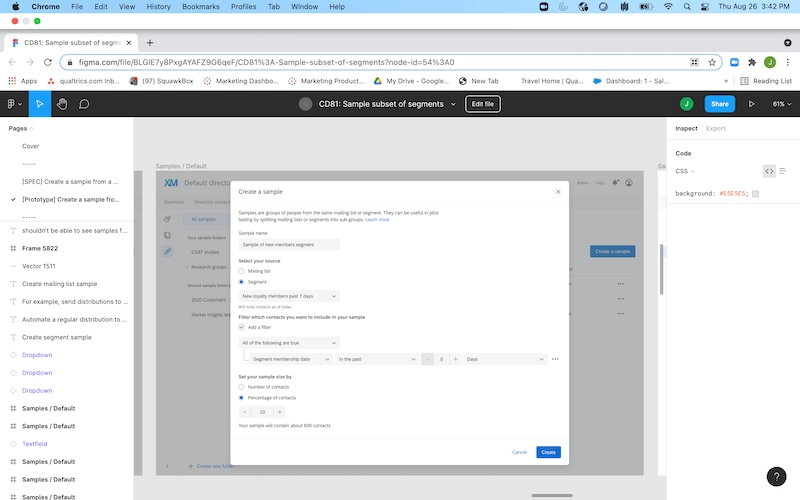The width and height of the screenshot is (800, 500).
Task: Open Chrome extensions puzzle icon
Action: click(x=752, y=62)
